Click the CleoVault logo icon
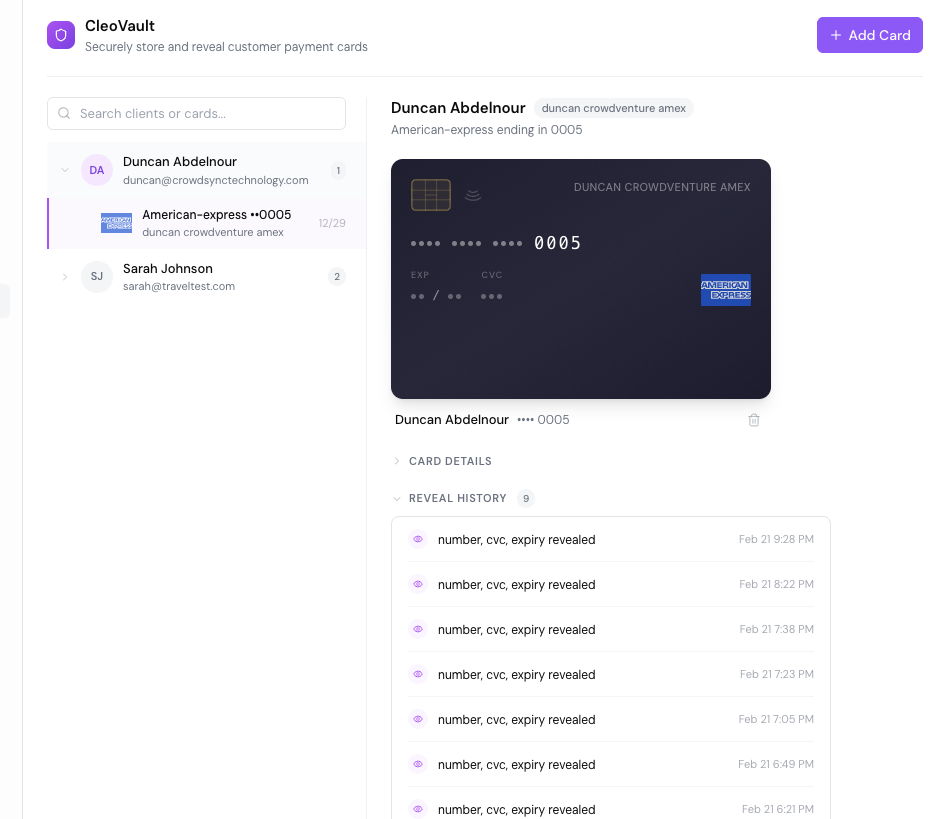The width and height of the screenshot is (943, 819). click(61, 34)
